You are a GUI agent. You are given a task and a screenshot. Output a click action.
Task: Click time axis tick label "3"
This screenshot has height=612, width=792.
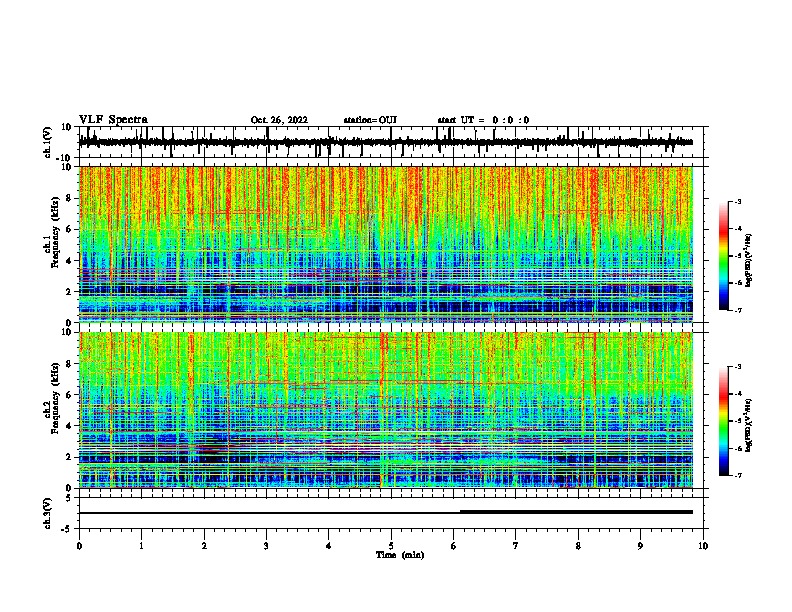(x=266, y=546)
